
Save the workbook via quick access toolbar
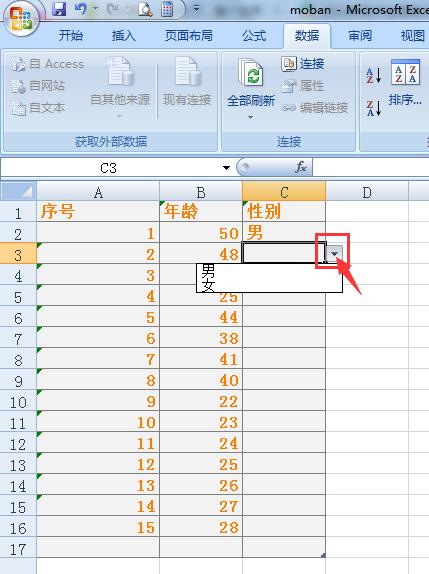(59, 9)
